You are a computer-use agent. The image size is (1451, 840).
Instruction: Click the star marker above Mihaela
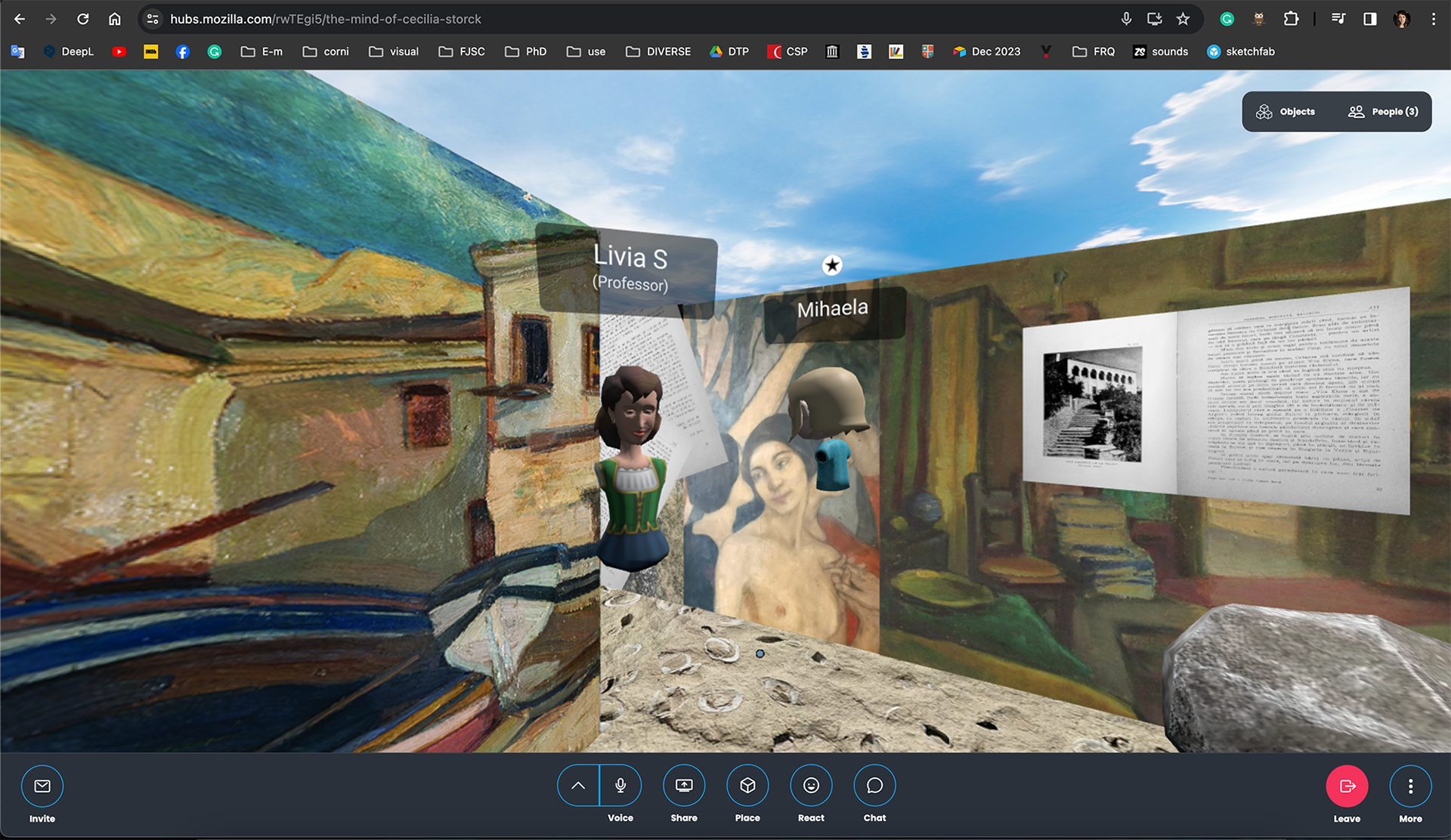pyautogui.click(x=832, y=265)
